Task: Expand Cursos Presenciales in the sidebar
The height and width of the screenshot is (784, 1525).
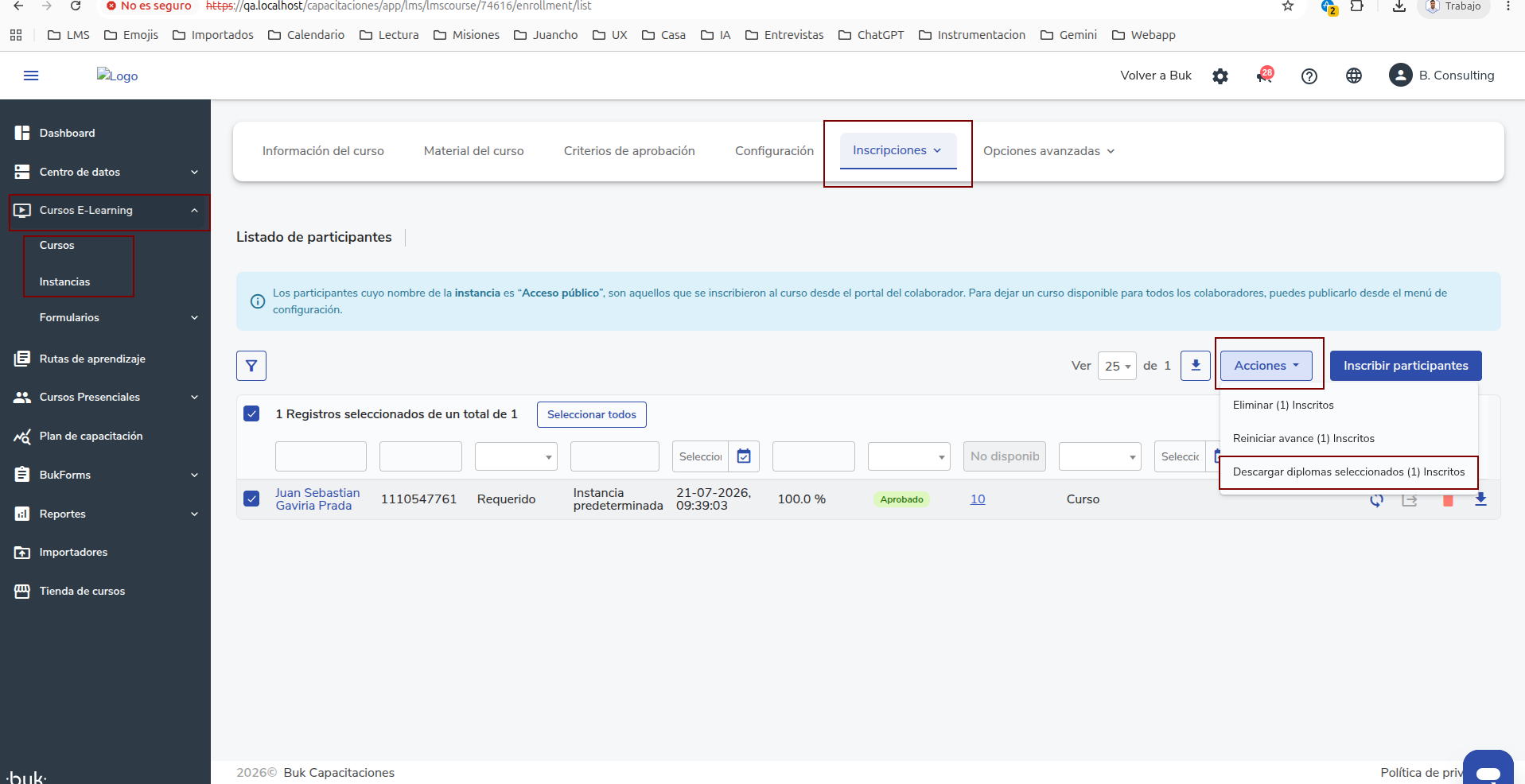Action: [105, 397]
